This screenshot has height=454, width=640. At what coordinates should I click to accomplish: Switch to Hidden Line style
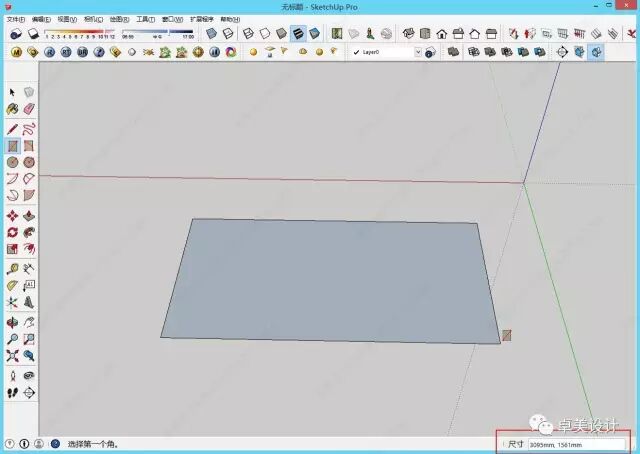(x=265, y=33)
